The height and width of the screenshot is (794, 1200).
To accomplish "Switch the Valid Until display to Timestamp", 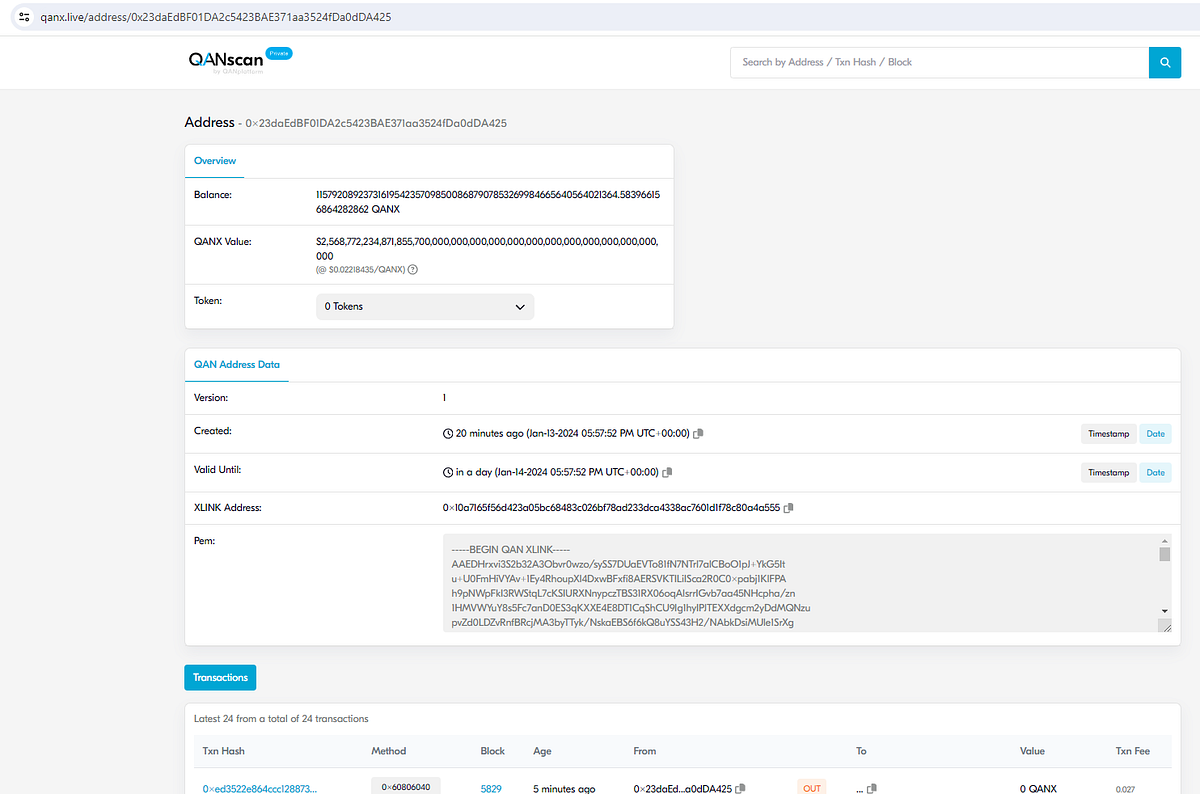I will coord(1108,472).
